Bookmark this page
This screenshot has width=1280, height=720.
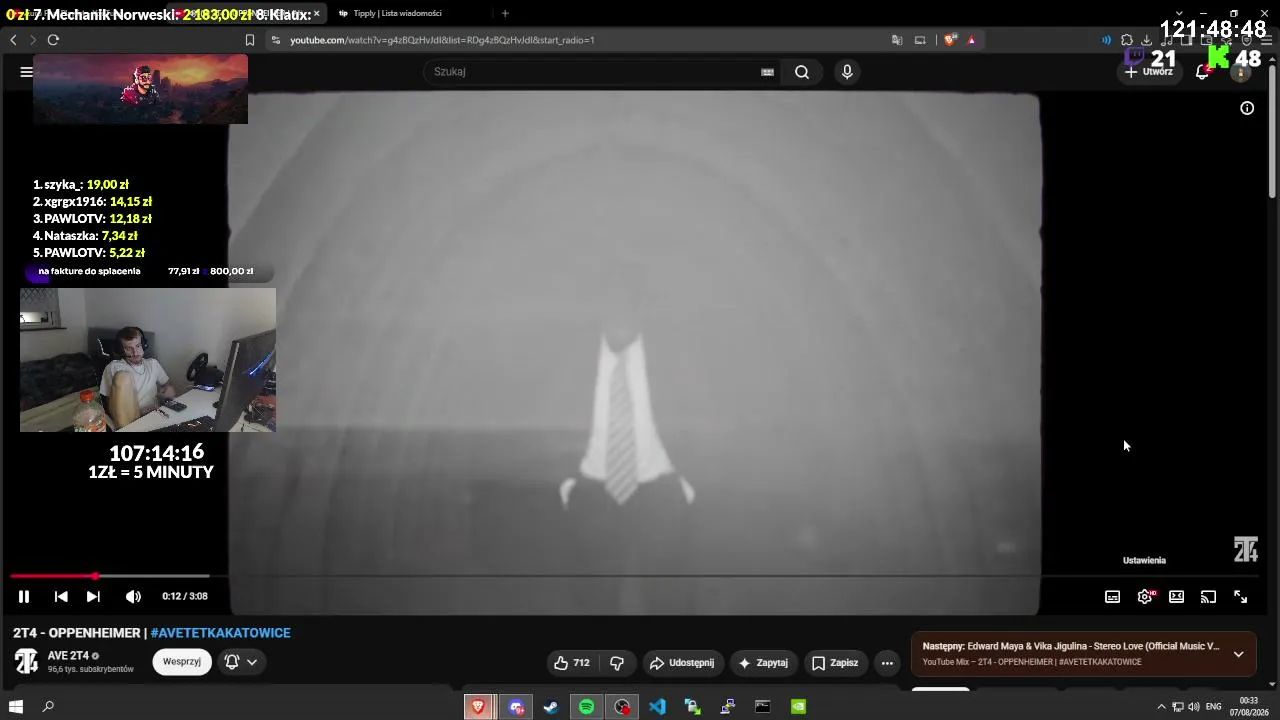coord(250,40)
